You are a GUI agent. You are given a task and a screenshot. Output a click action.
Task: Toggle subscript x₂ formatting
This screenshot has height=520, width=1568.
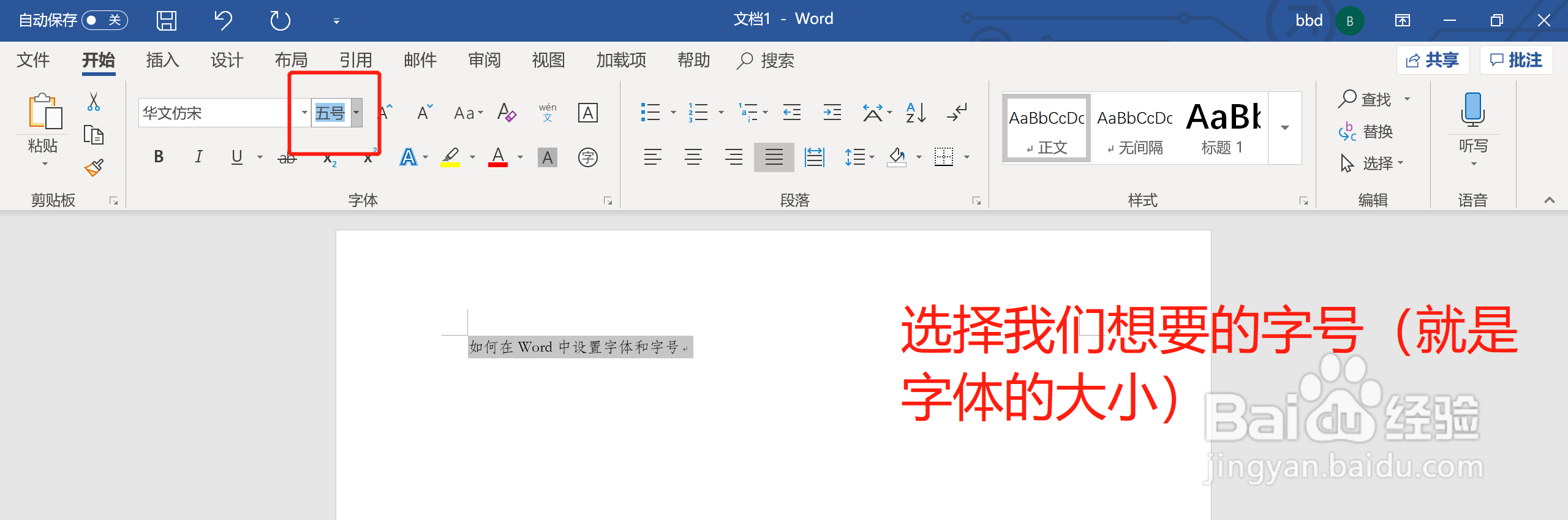tap(330, 159)
